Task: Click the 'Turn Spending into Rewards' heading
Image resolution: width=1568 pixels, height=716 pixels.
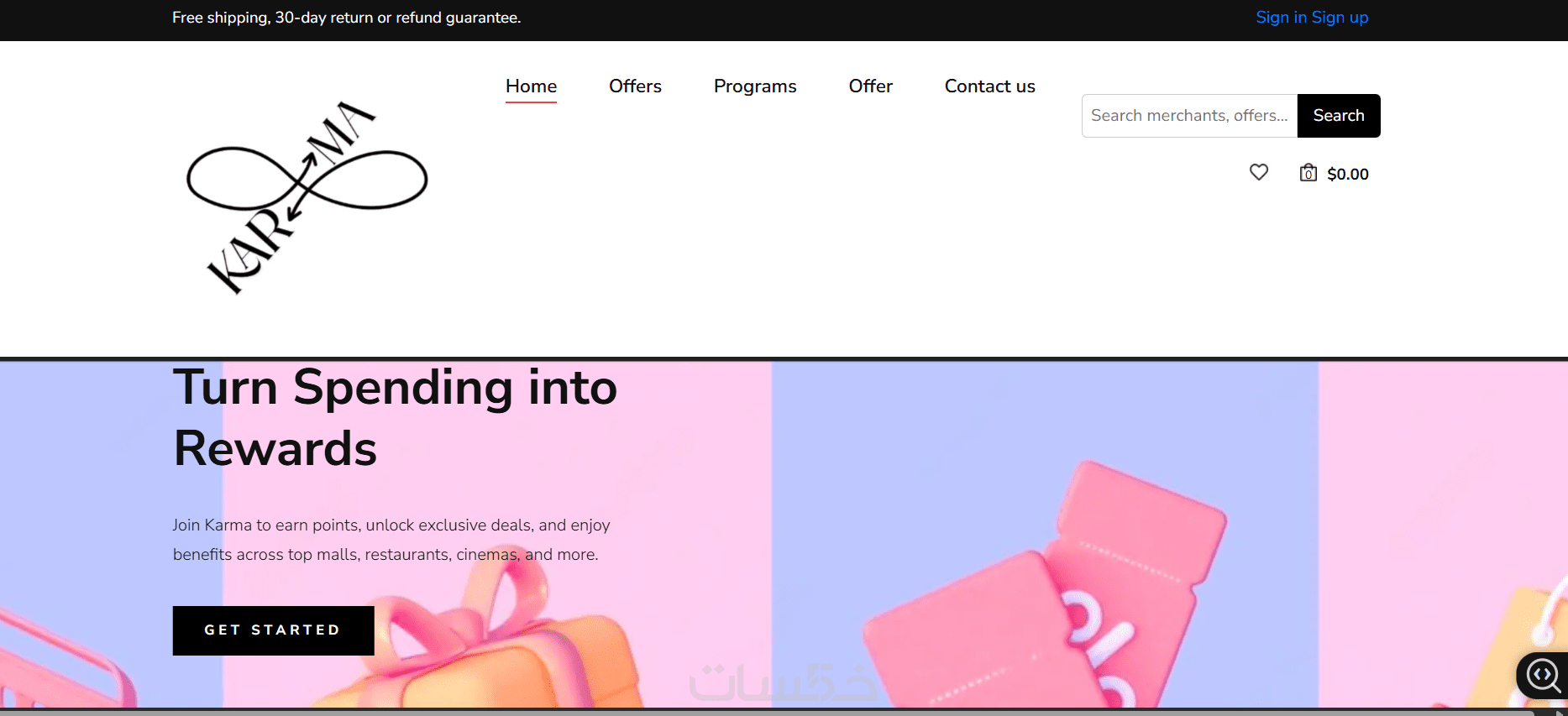Action: click(x=395, y=417)
